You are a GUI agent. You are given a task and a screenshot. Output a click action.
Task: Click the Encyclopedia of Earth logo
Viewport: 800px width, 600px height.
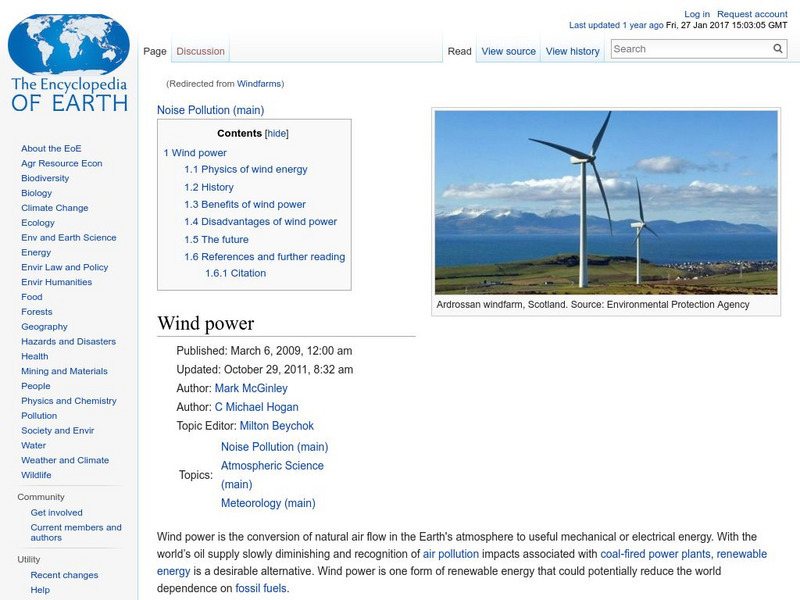pos(69,65)
